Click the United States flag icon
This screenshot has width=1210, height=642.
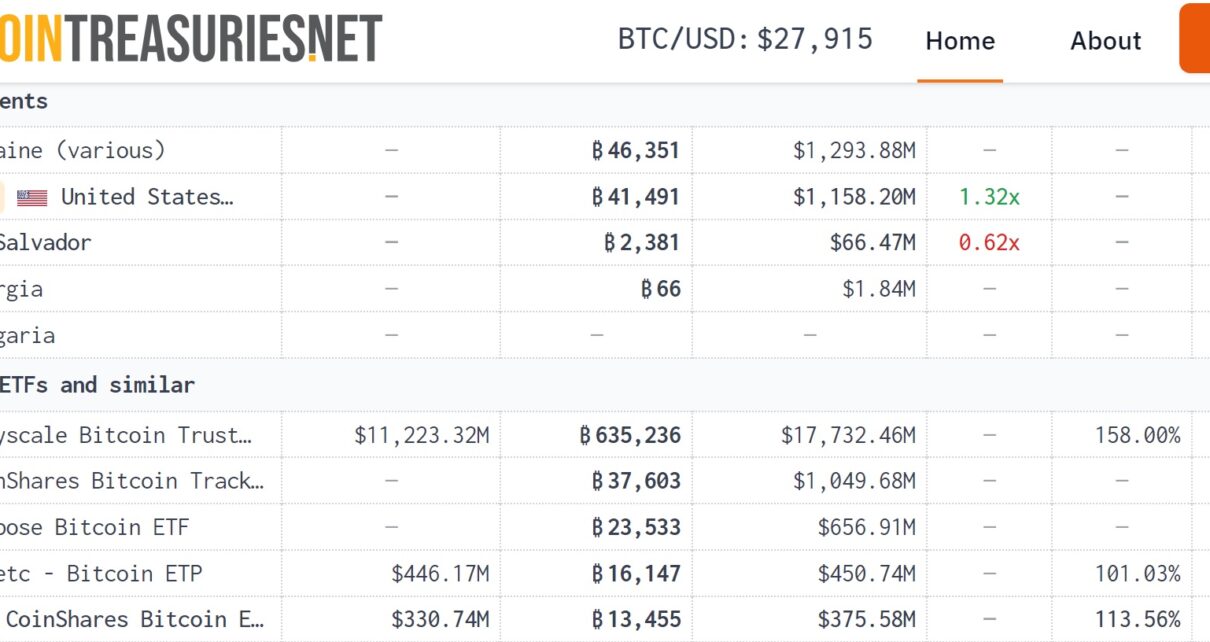tap(32, 197)
